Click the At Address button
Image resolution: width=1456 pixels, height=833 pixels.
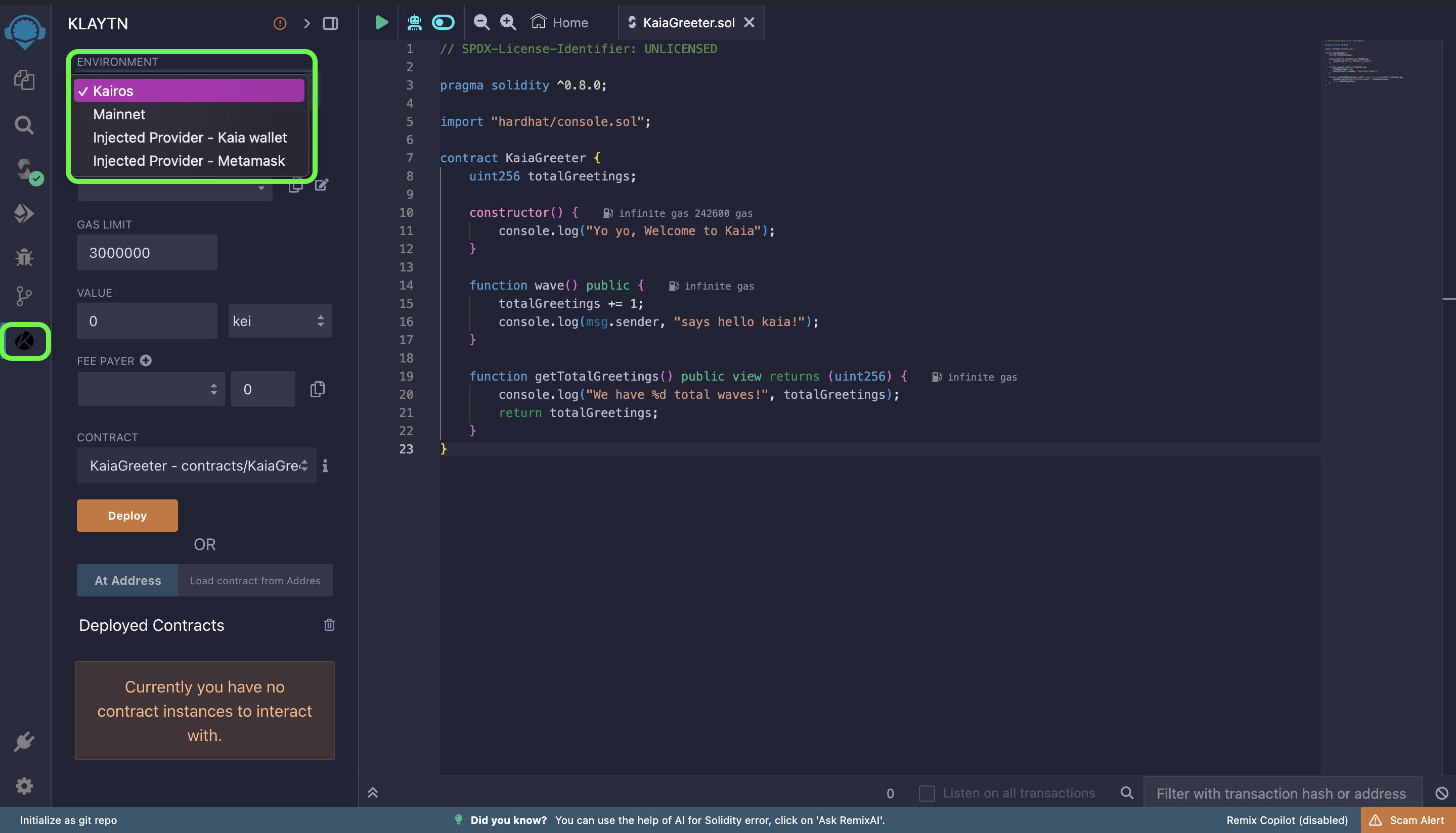(x=127, y=580)
